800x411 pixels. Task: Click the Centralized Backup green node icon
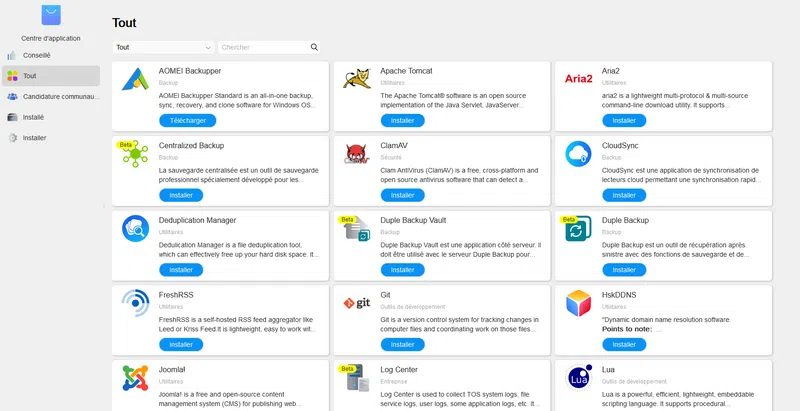click(135, 154)
